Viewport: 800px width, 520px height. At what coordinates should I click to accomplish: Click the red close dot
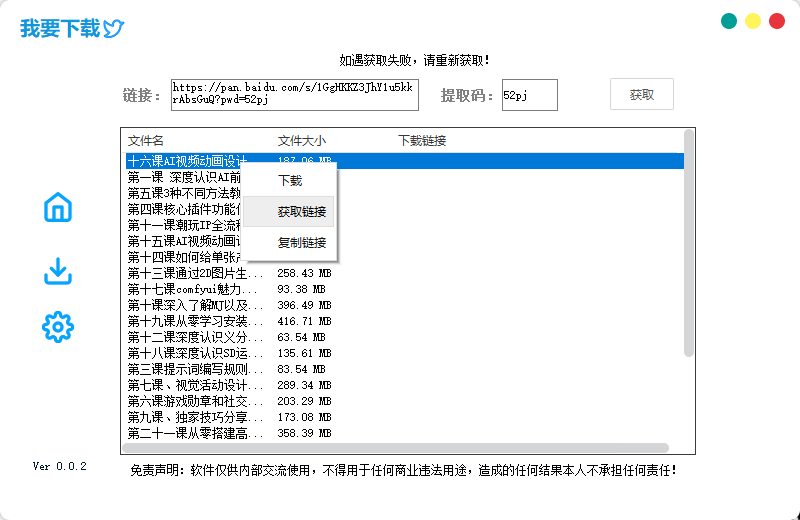[777, 21]
